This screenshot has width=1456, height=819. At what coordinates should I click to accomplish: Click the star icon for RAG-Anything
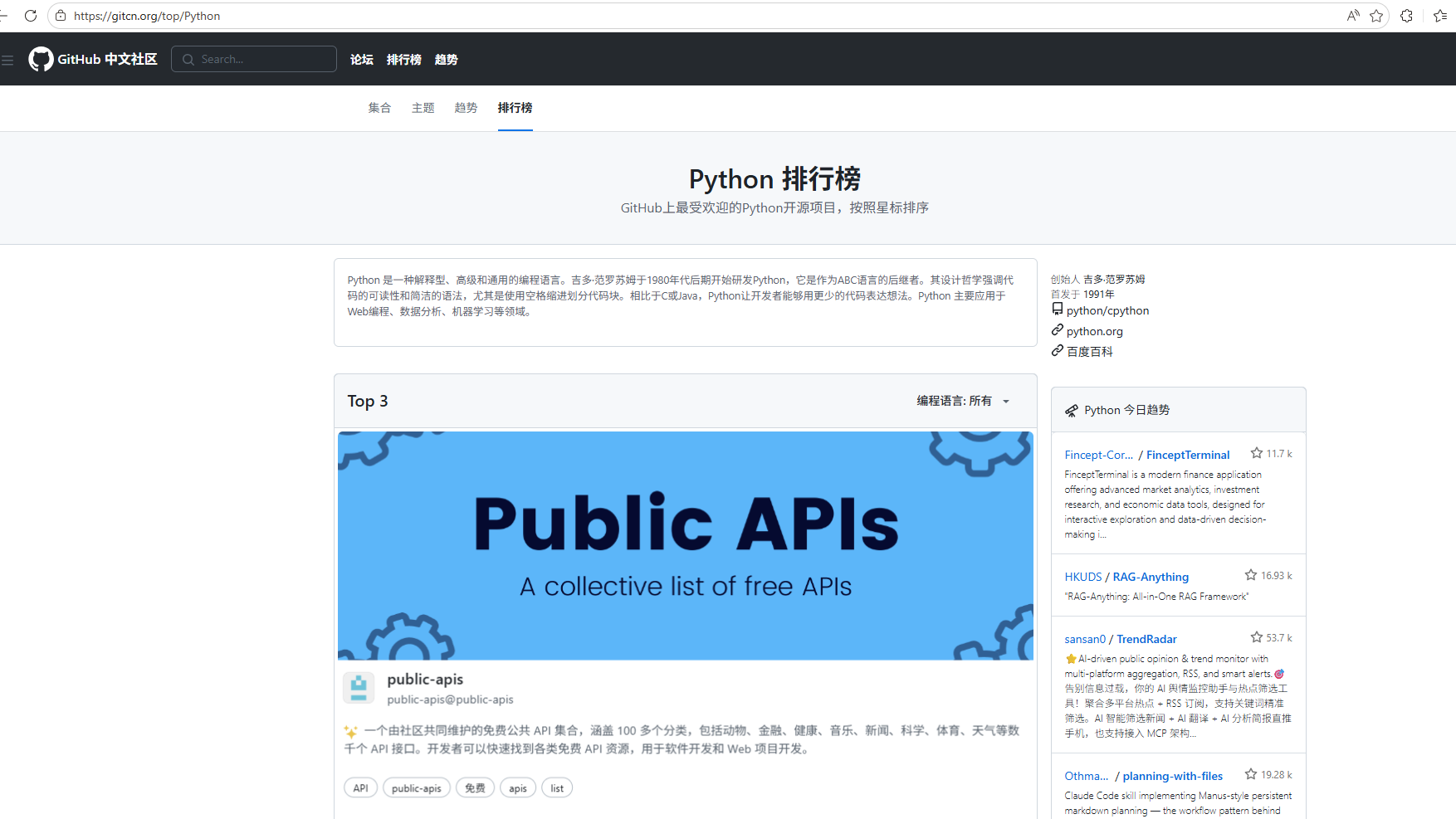pyautogui.click(x=1251, y=575)
